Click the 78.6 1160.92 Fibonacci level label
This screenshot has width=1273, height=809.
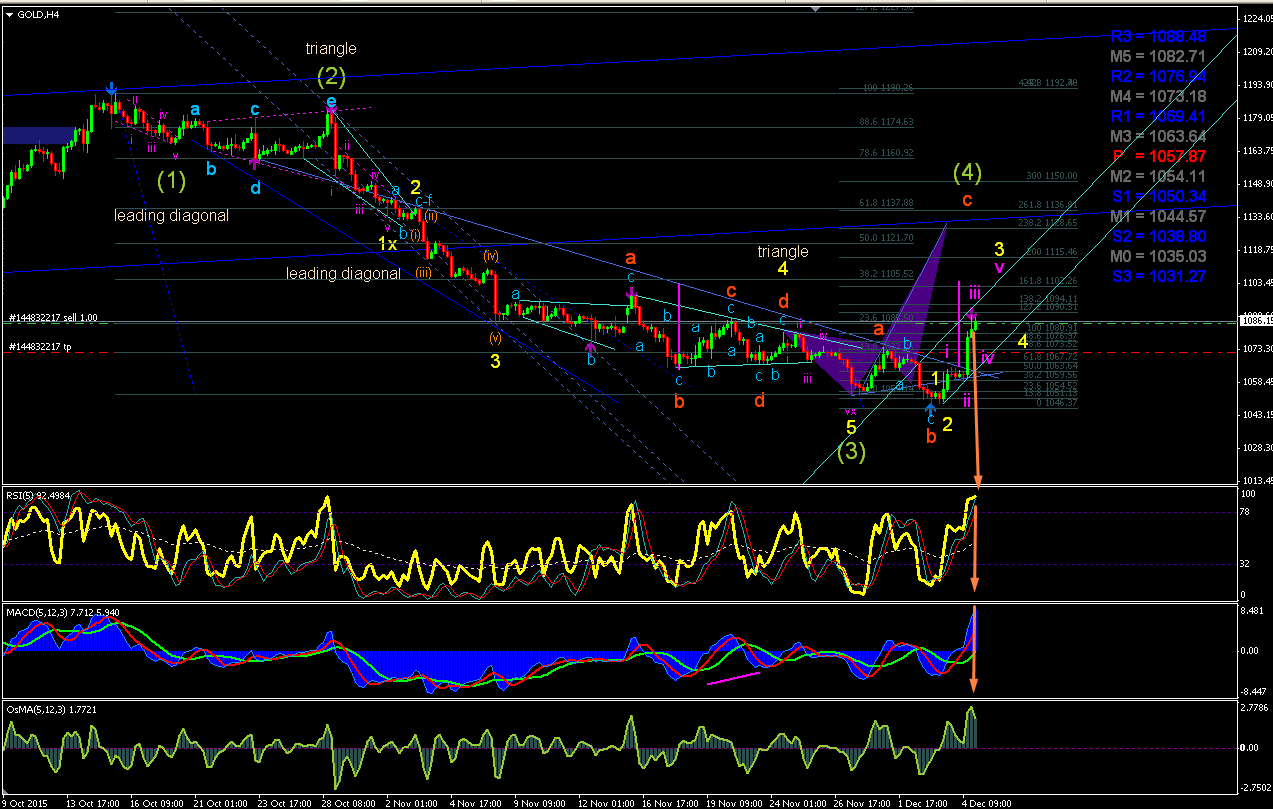[885, 153]
